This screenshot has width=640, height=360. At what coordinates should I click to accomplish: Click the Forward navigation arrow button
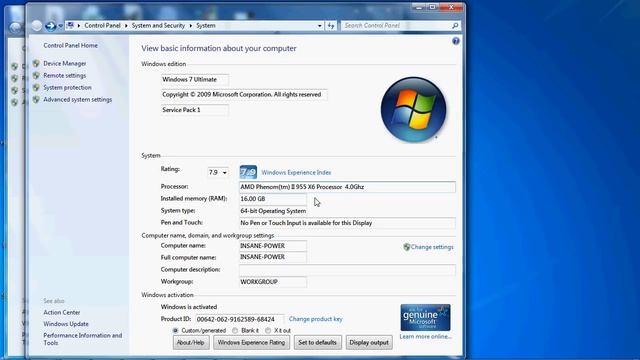[50, 26]
